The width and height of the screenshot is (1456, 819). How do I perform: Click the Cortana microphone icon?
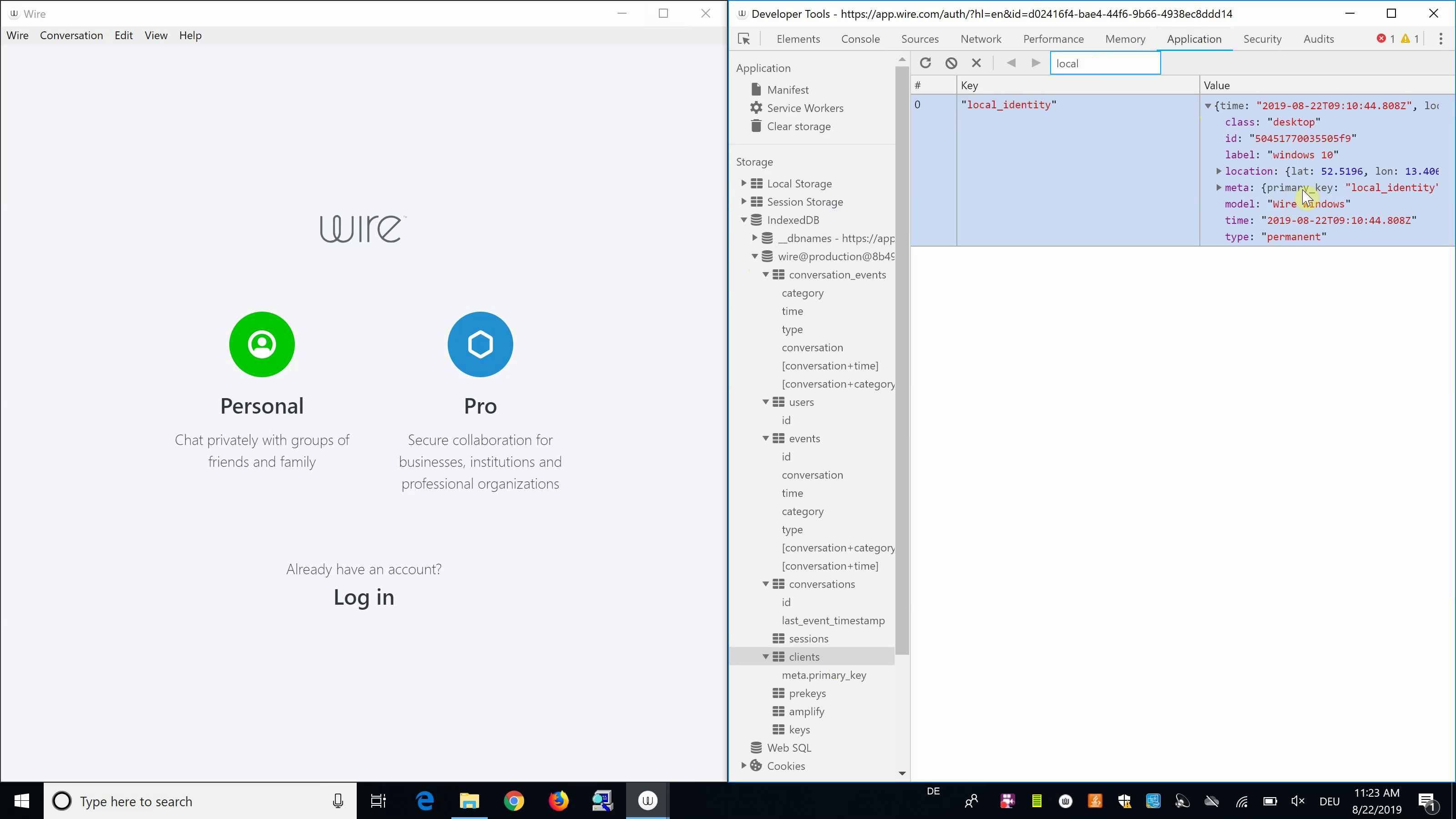point(338,801)
